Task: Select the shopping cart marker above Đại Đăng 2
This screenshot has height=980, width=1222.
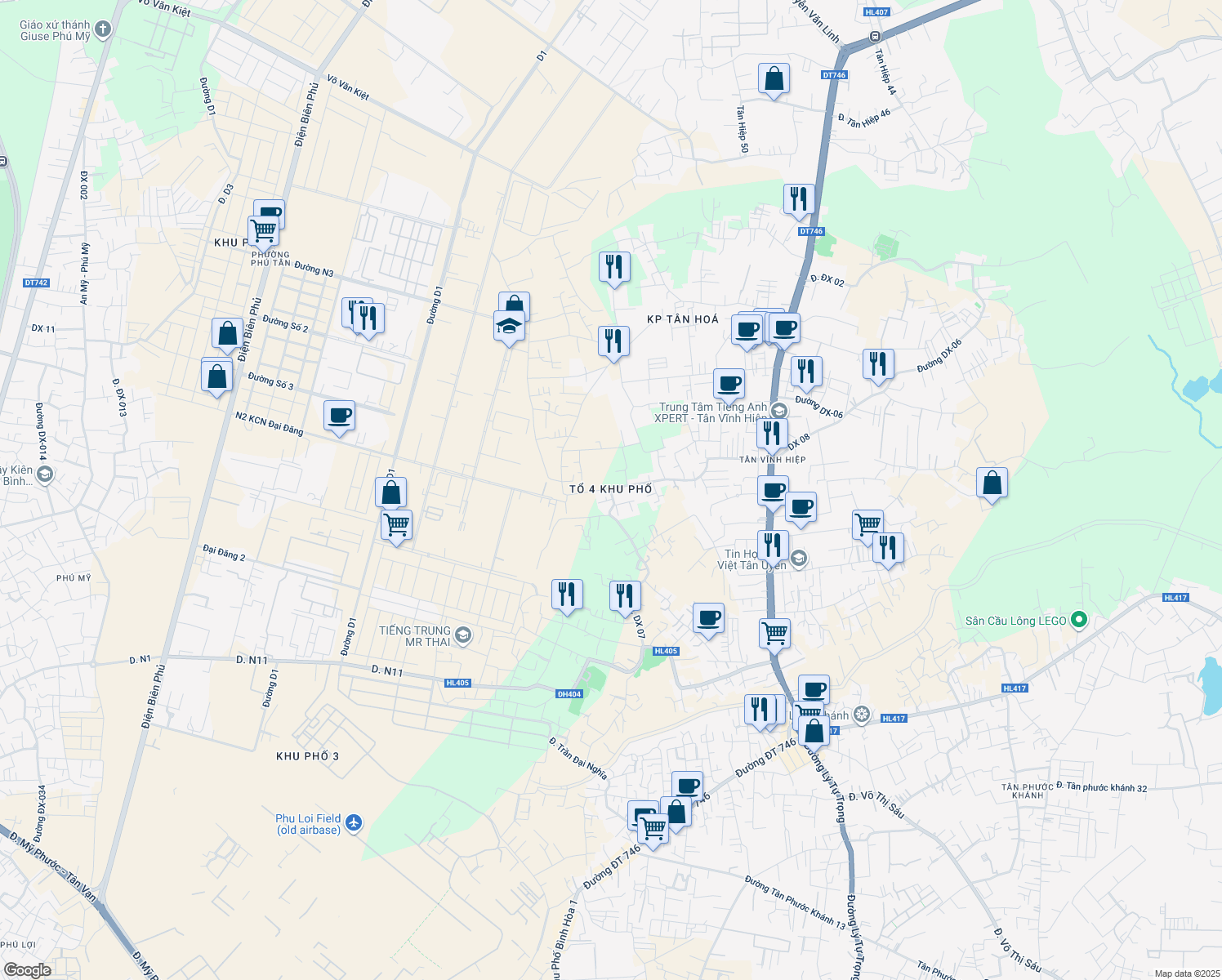Action: (x=396, y=526)
